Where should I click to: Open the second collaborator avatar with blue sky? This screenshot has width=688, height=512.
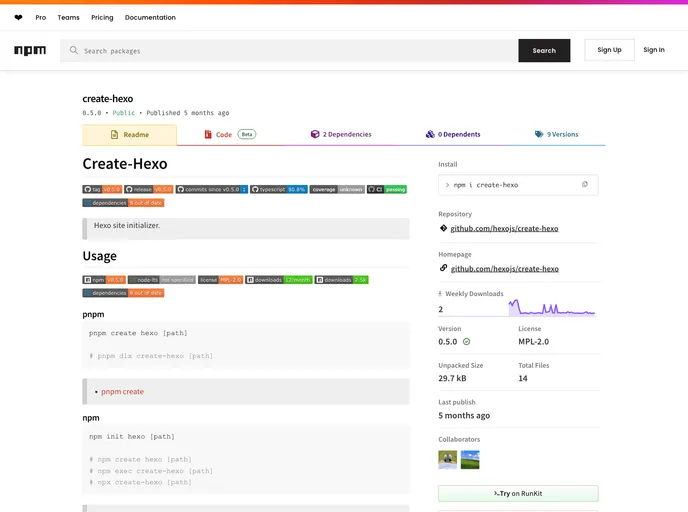[x=470, y=460]
